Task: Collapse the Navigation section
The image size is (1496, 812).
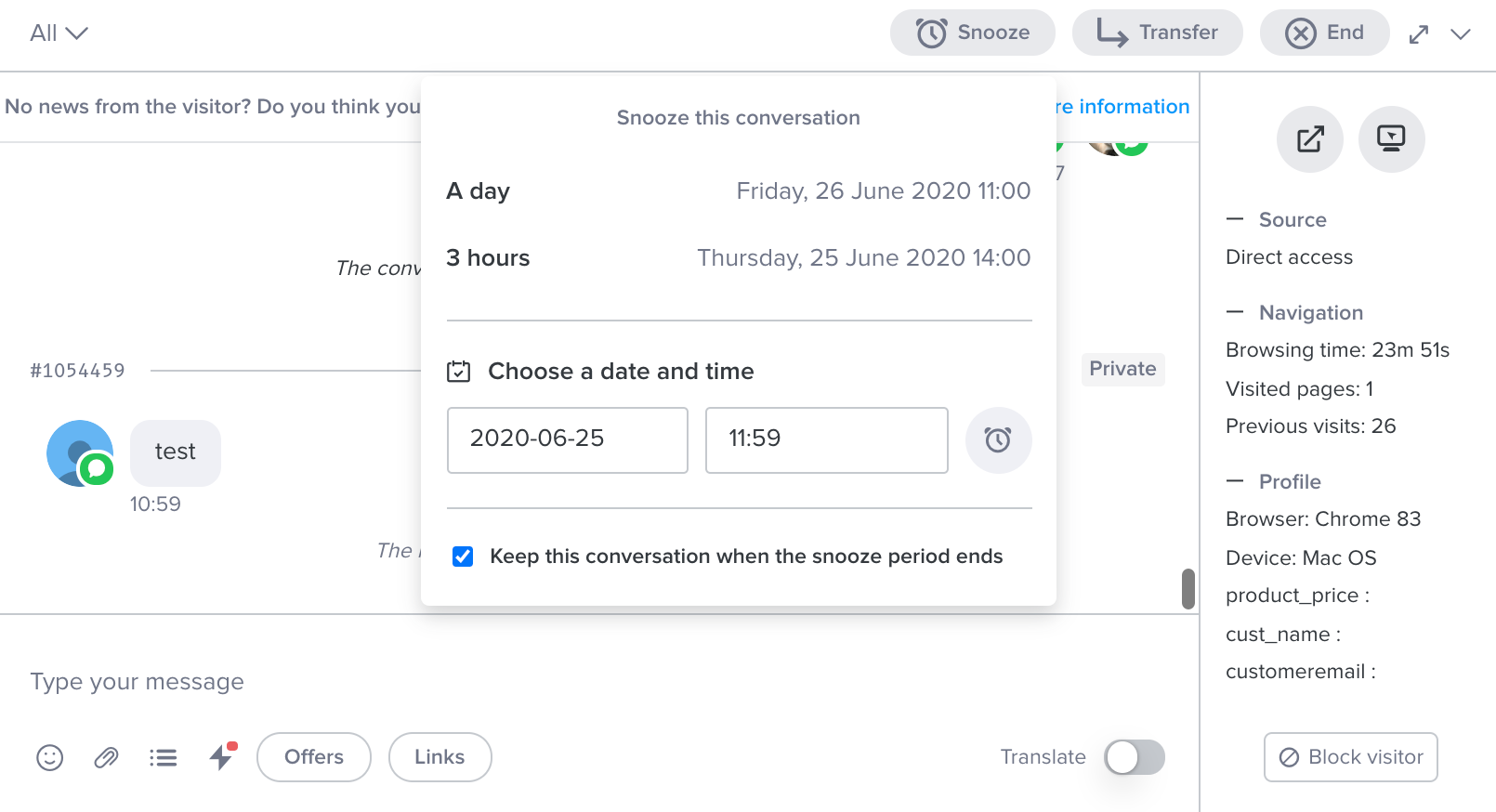Action: click(1235, 312)
